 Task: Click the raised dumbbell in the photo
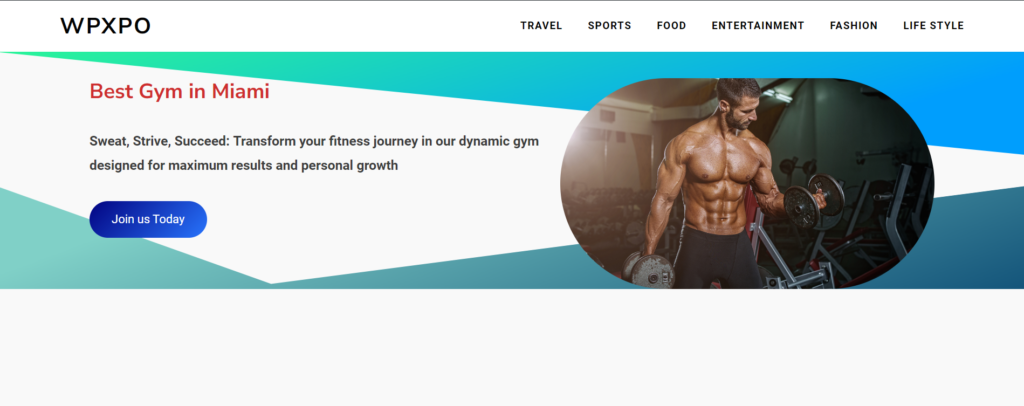pyautogui.click(x=813, y=199)
